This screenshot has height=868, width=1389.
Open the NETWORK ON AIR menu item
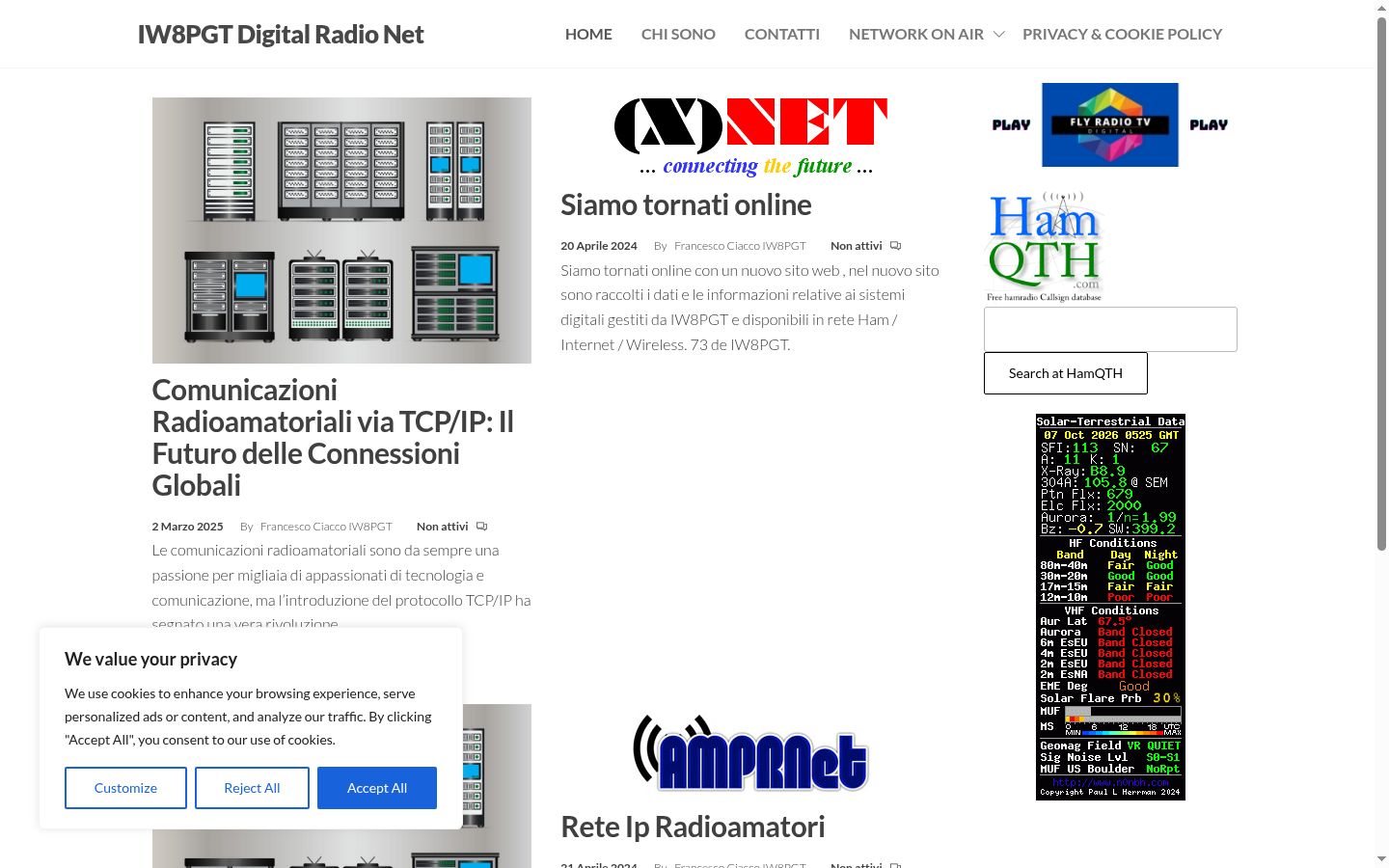[916, 34]
